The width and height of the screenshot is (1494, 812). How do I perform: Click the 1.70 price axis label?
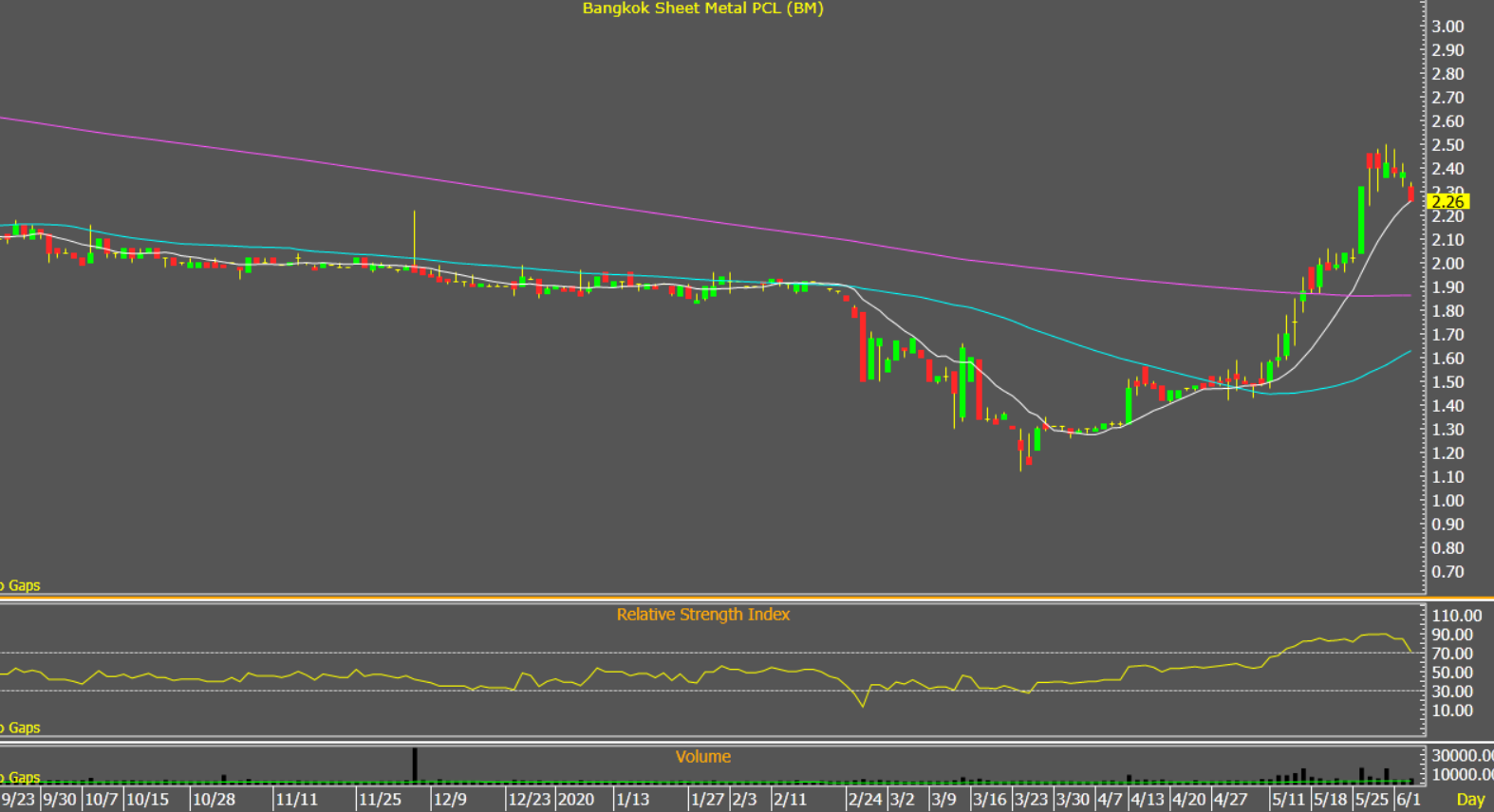[x=1448, y=335]
